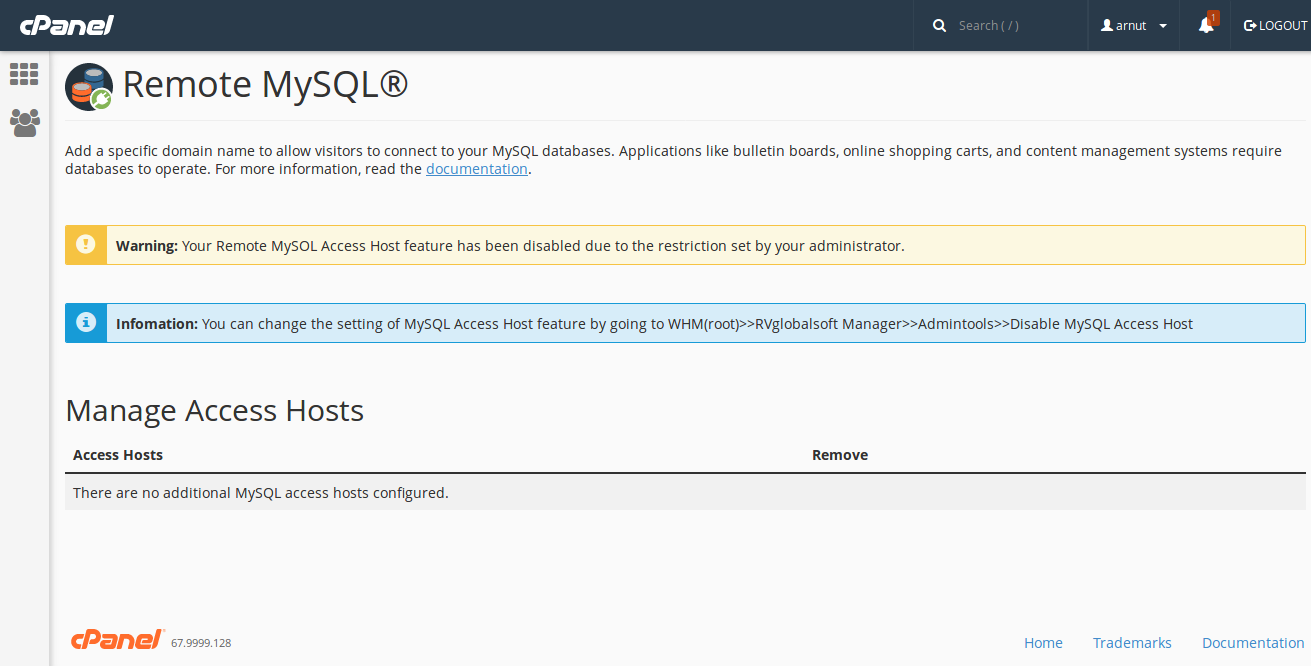Click the user groups icon in sidebar
The width and height of the screenshot is (1311, 666).
click(x=24, y=122)
